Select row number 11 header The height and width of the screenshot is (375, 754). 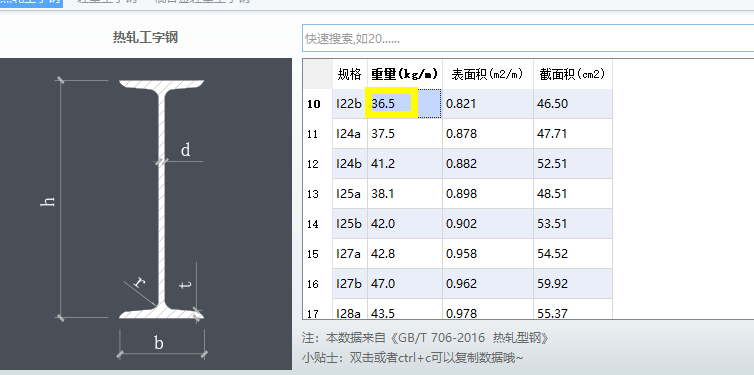coord(317,134)
